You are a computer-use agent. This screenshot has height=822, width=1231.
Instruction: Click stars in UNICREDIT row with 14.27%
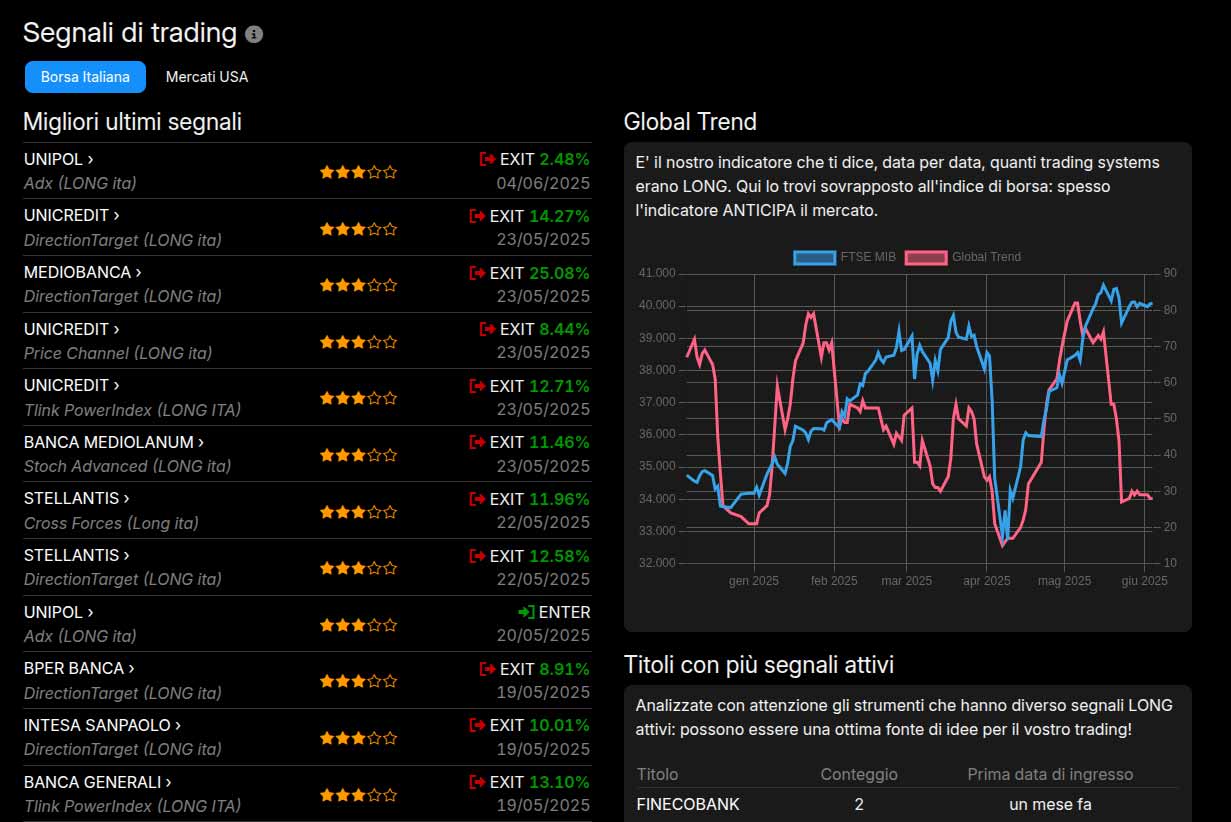click(x=358, y=229)
